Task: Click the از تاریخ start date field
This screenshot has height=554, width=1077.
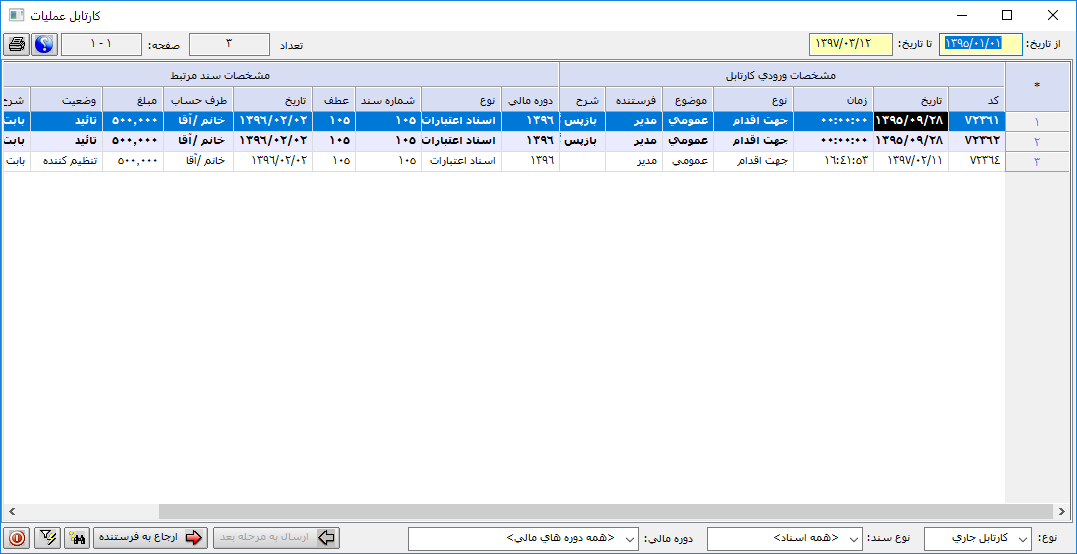Action: (981, 45)
